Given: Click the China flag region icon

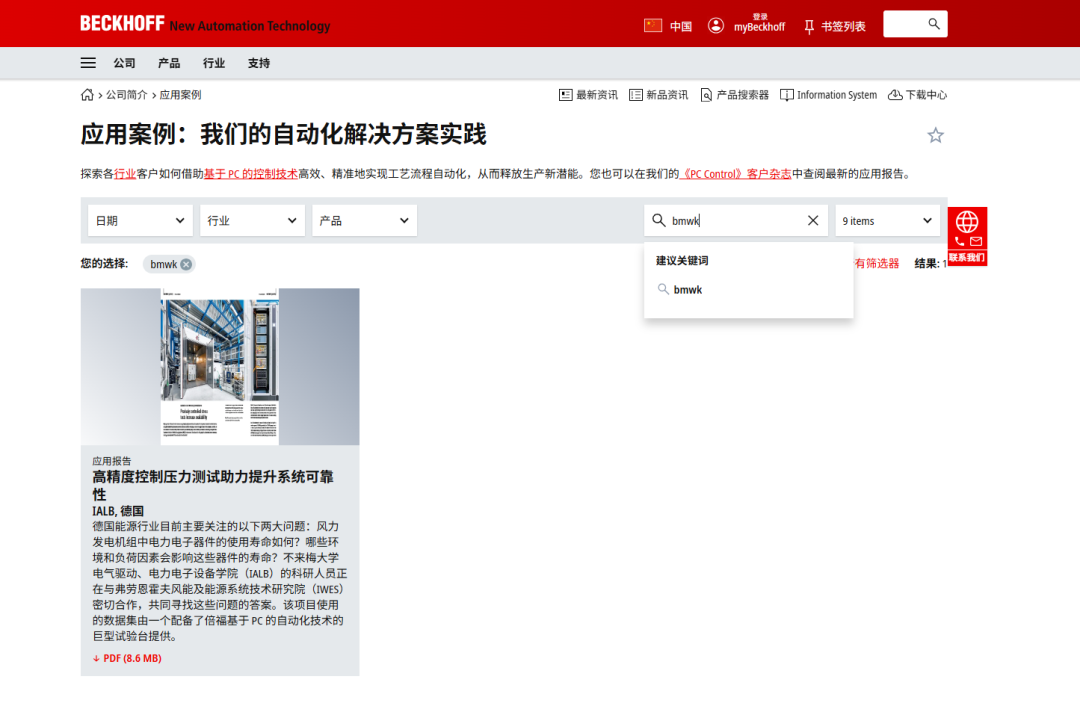Looking at the screenshot, I should tap(653, 25).
